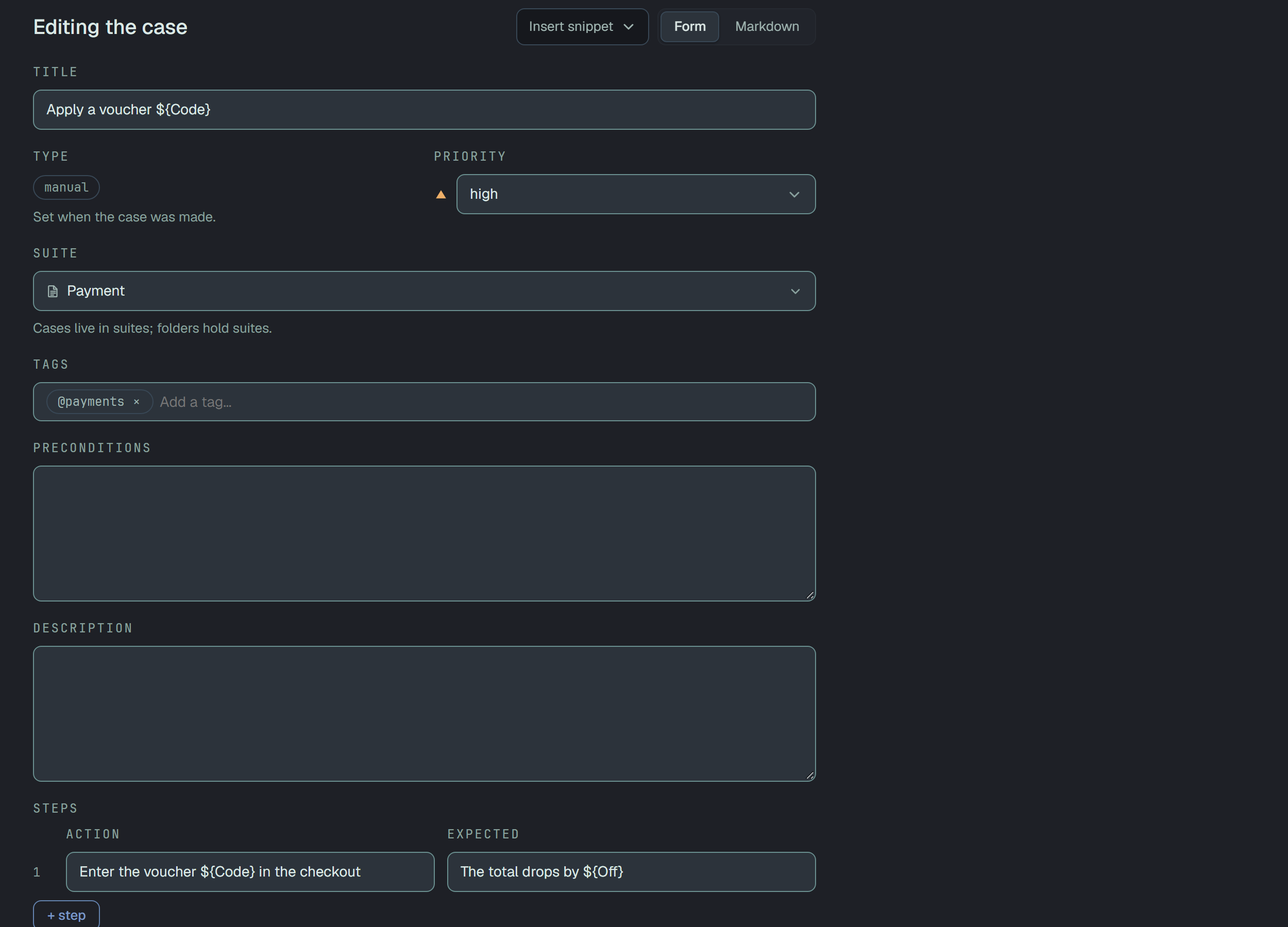1288x927 pixels.
Task: Switch to the Markdown tab
Action: click(x=767, y=27)
